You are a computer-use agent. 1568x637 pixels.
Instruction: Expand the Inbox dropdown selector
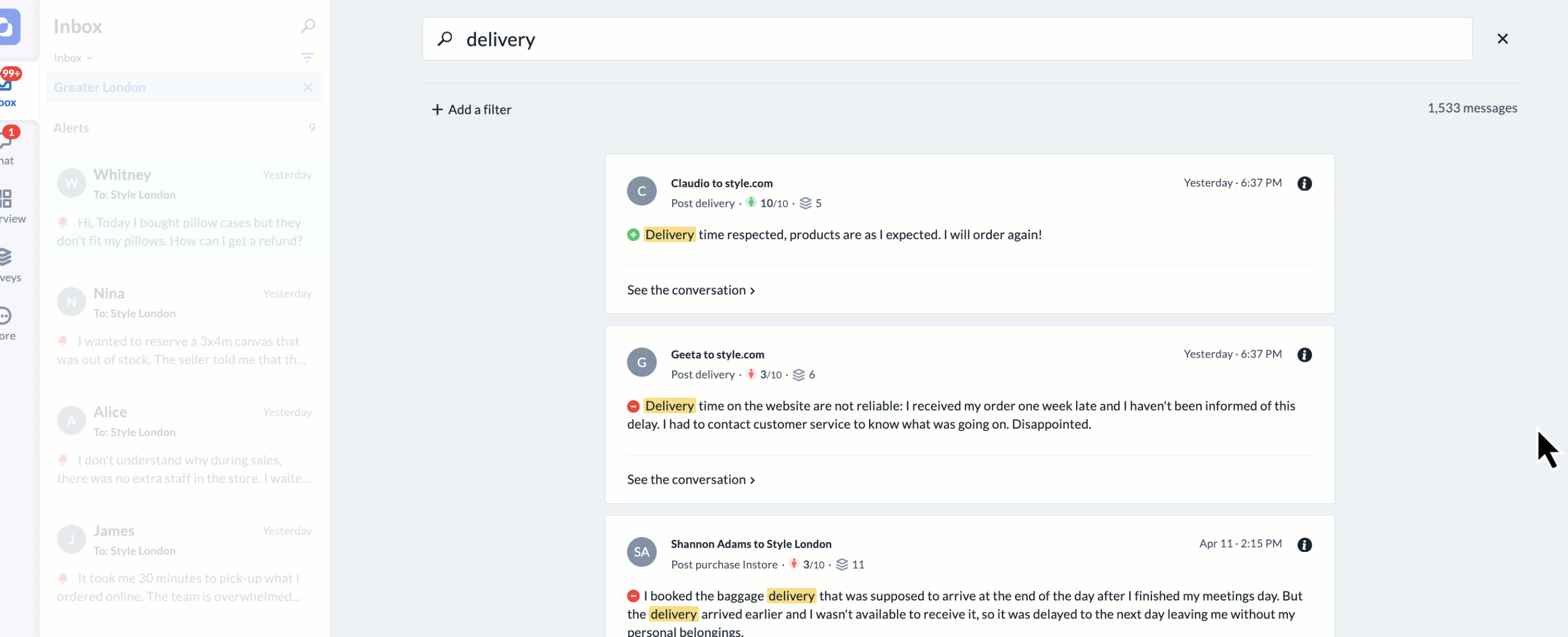tap(73, 58)
